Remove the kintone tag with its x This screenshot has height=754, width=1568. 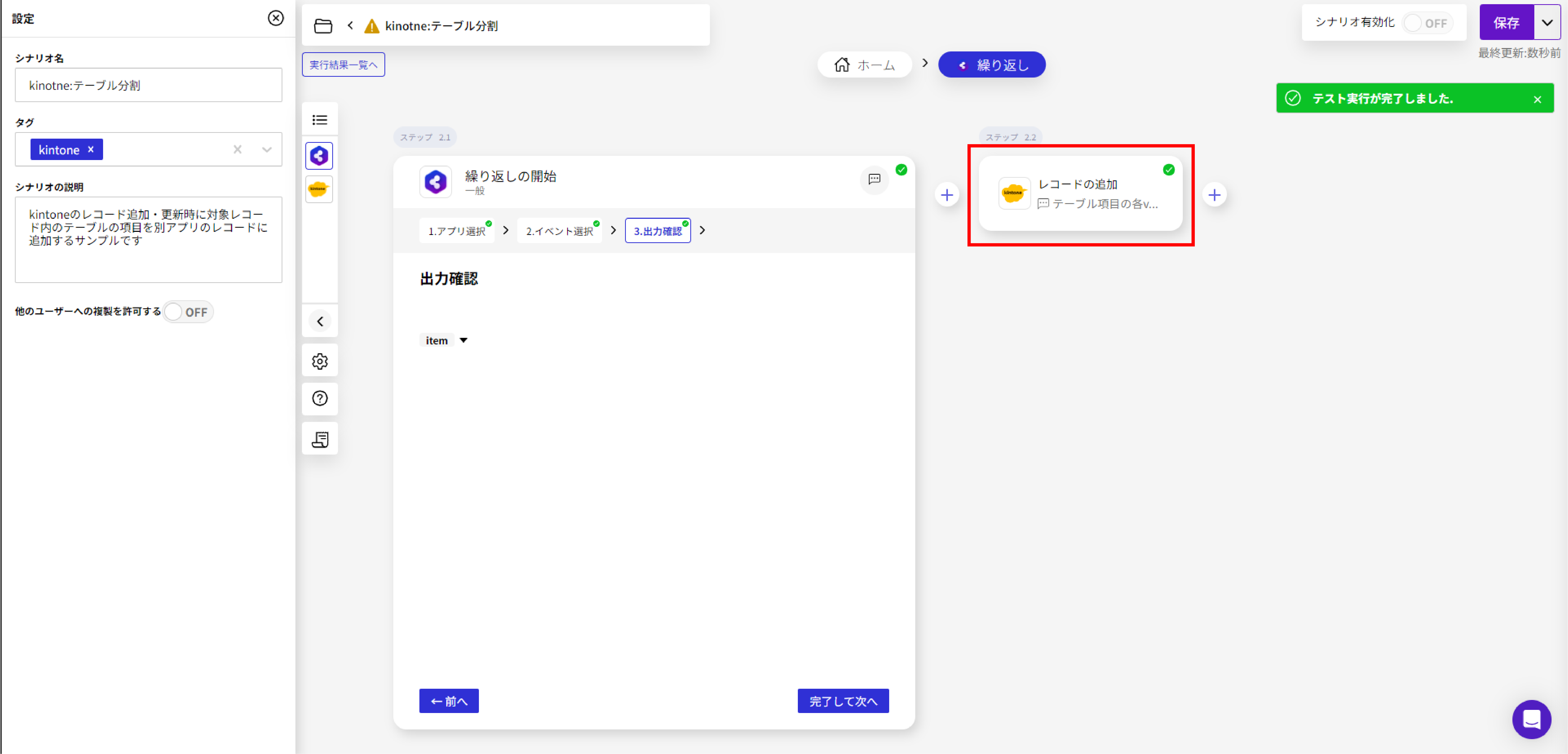(91, 149)
